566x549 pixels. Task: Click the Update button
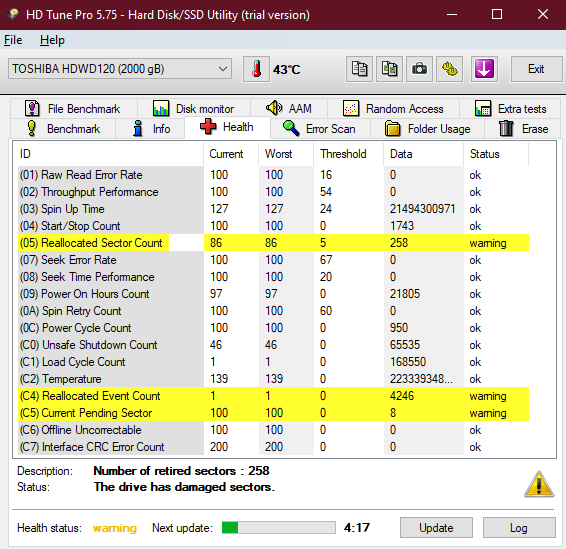point(436,528)
